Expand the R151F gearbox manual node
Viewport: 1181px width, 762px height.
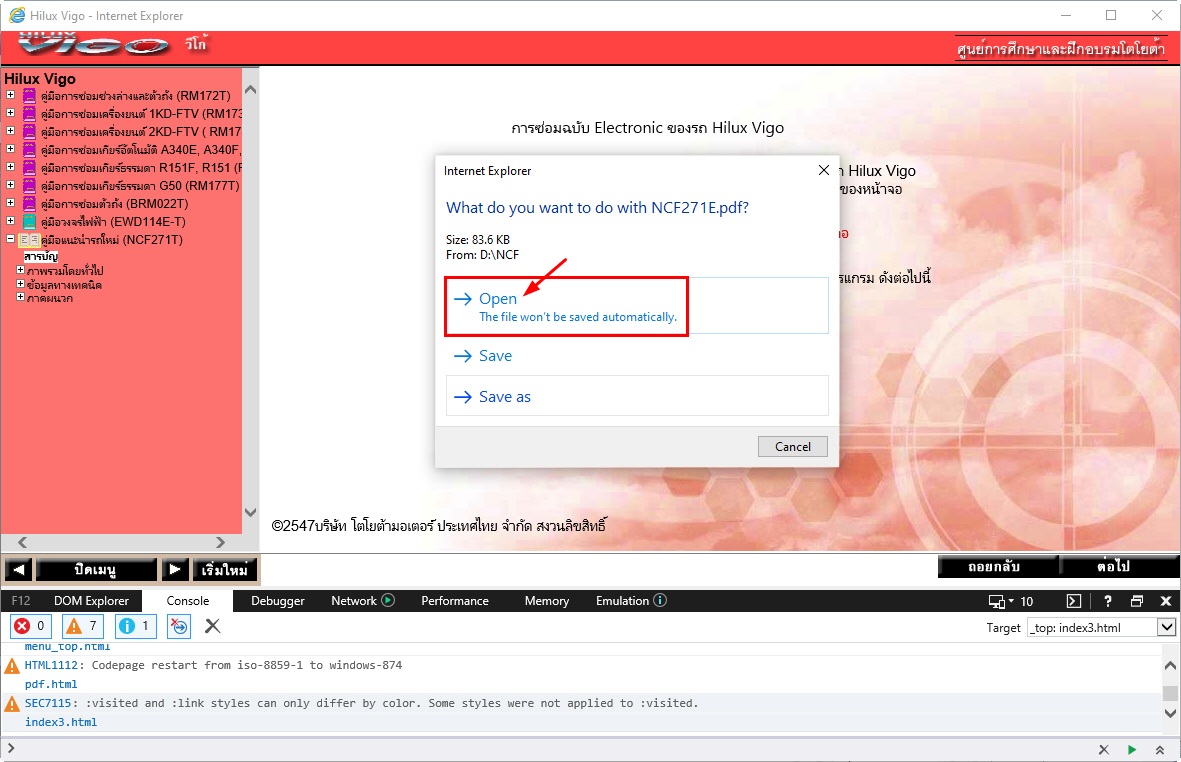coord(11,167)
